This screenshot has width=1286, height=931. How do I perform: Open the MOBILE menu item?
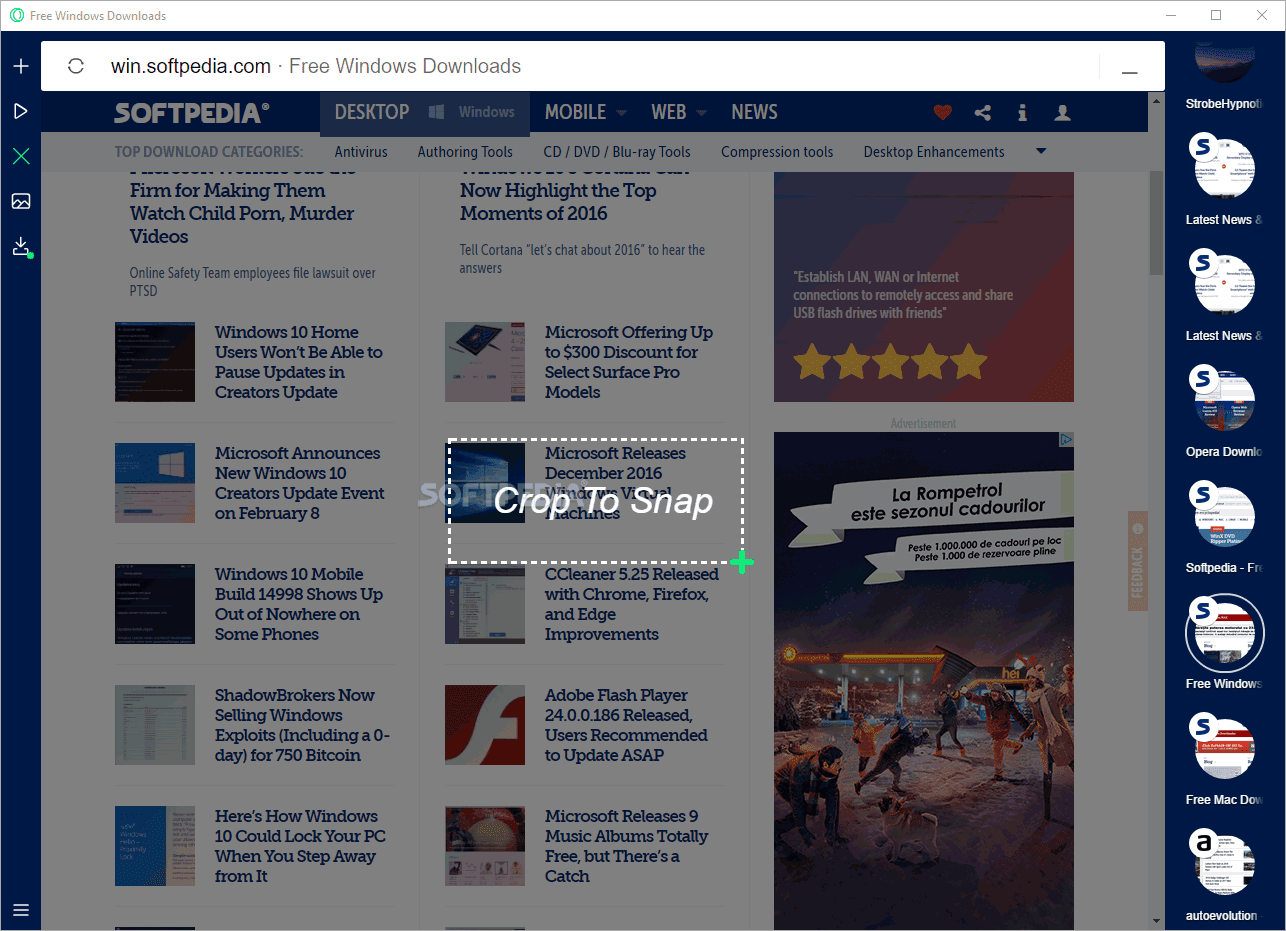tap(575, 112)
